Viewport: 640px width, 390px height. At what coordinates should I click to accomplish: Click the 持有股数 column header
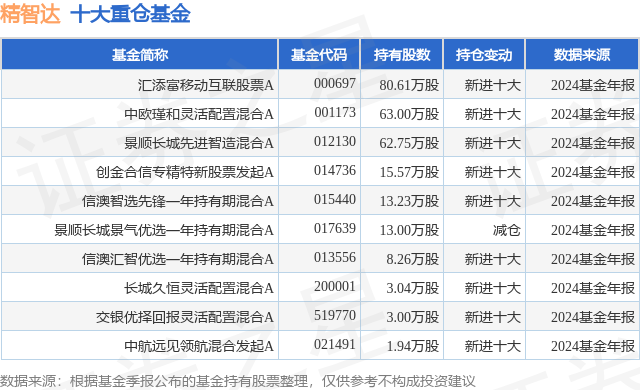(402, 55)
